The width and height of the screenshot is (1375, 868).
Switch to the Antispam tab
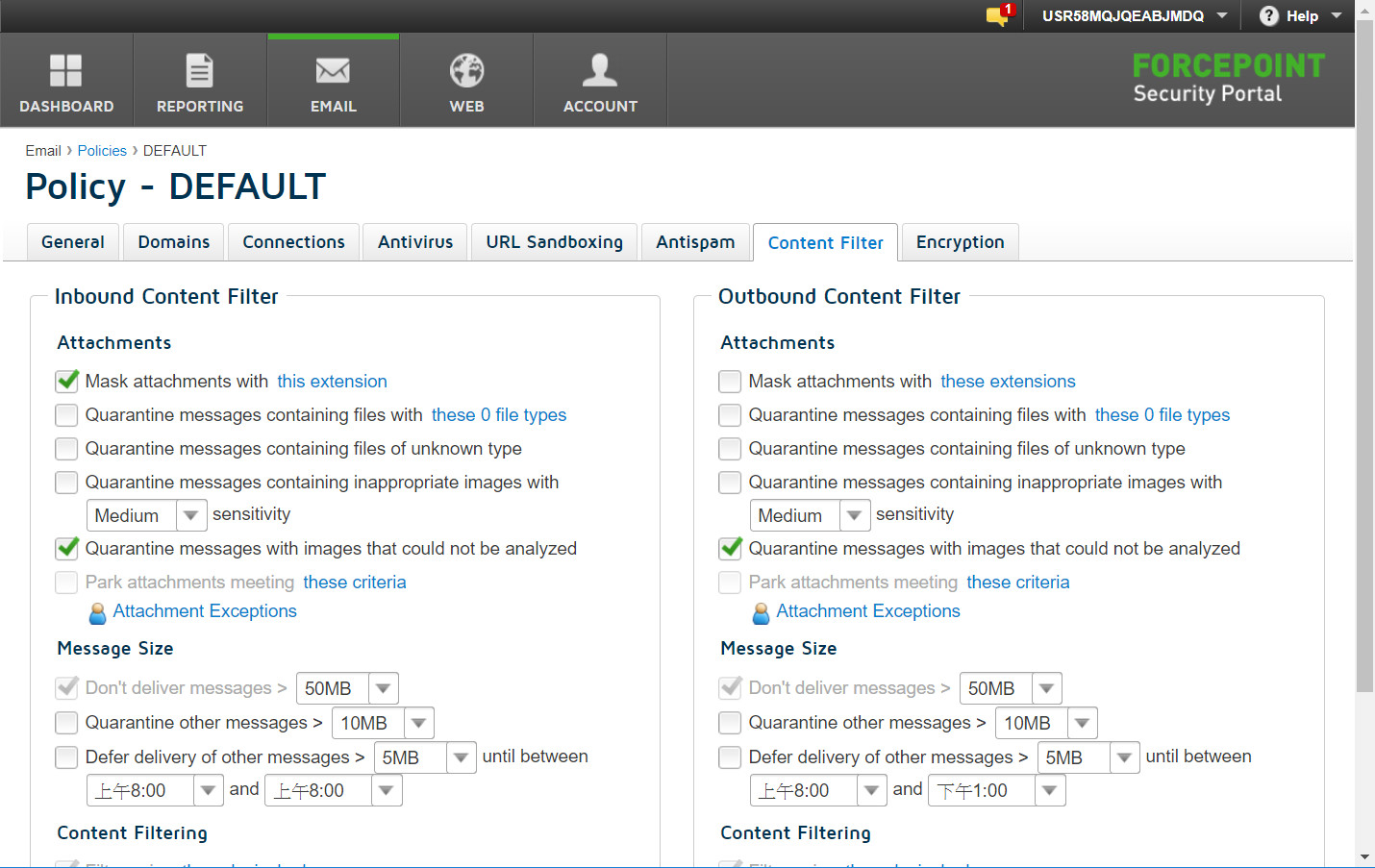[x=694, y=242]
